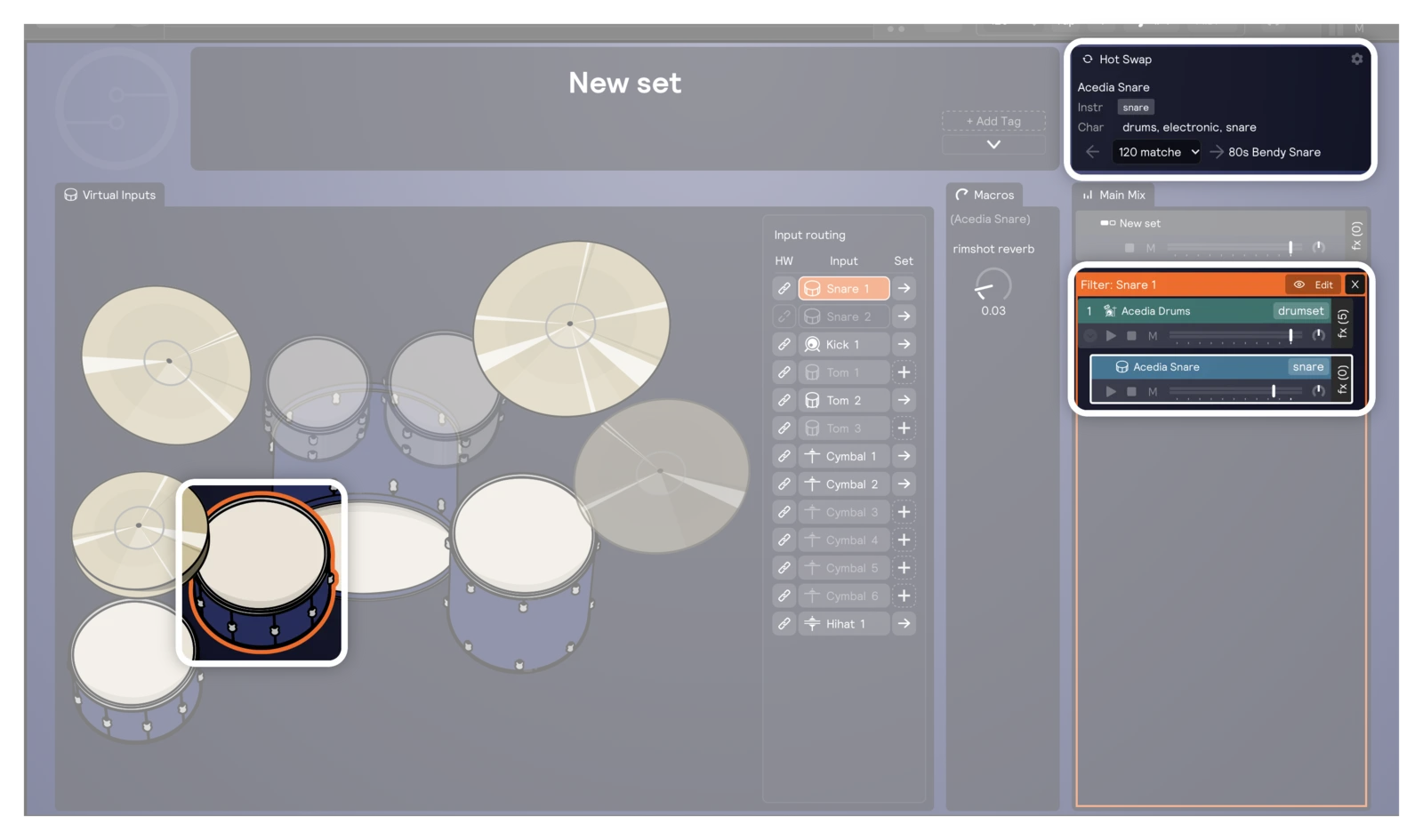Play the Acedia Snare track
The image size is (1423, 840).
click(1111, 391)
